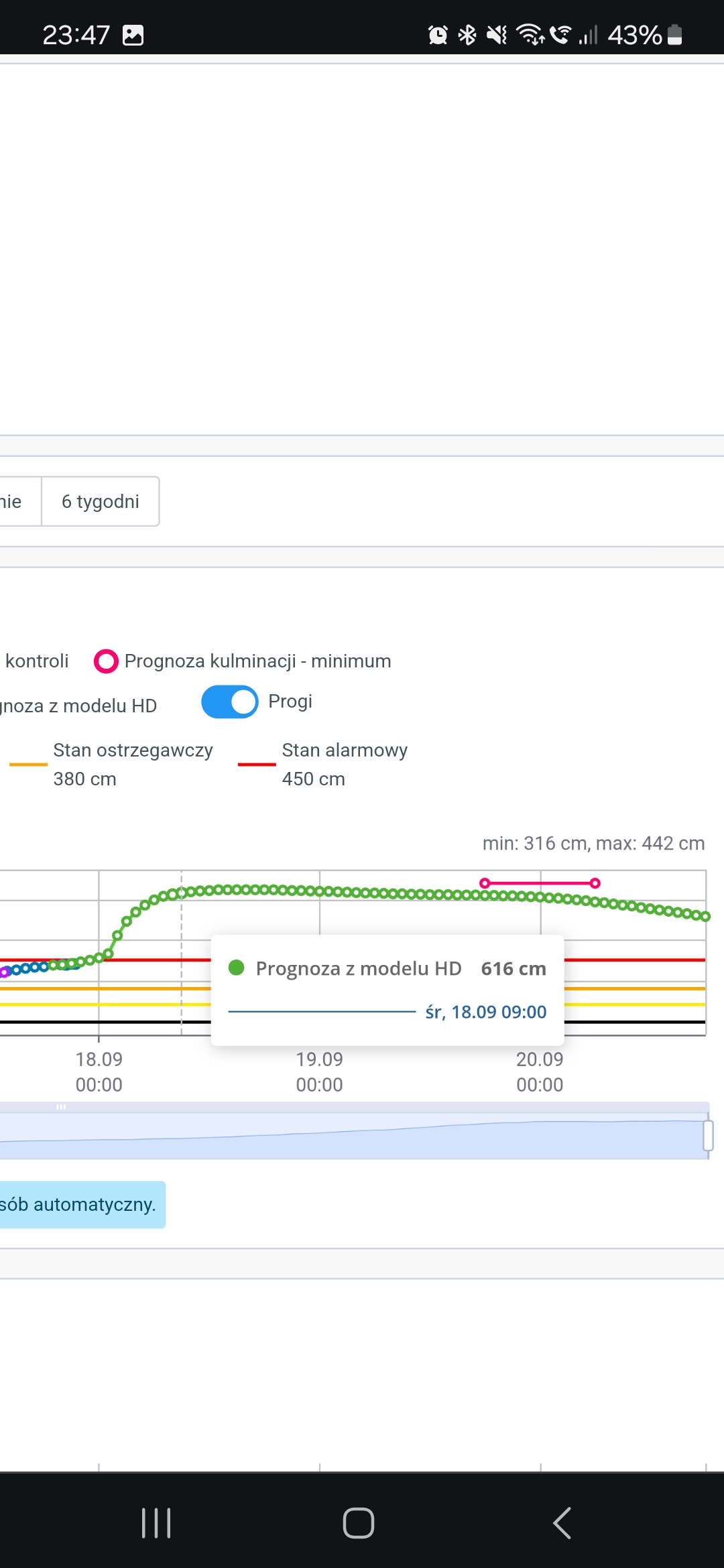Screen dimensions: 724x1568
Task: Tap the alarm clock status bar icon
Action: click(x=438, y=35)
